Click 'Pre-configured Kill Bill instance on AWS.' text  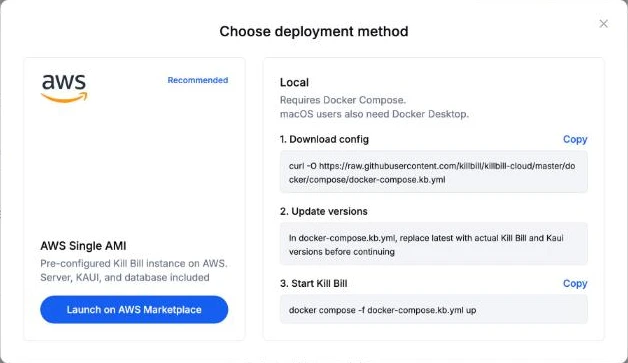tap(134, 263)
